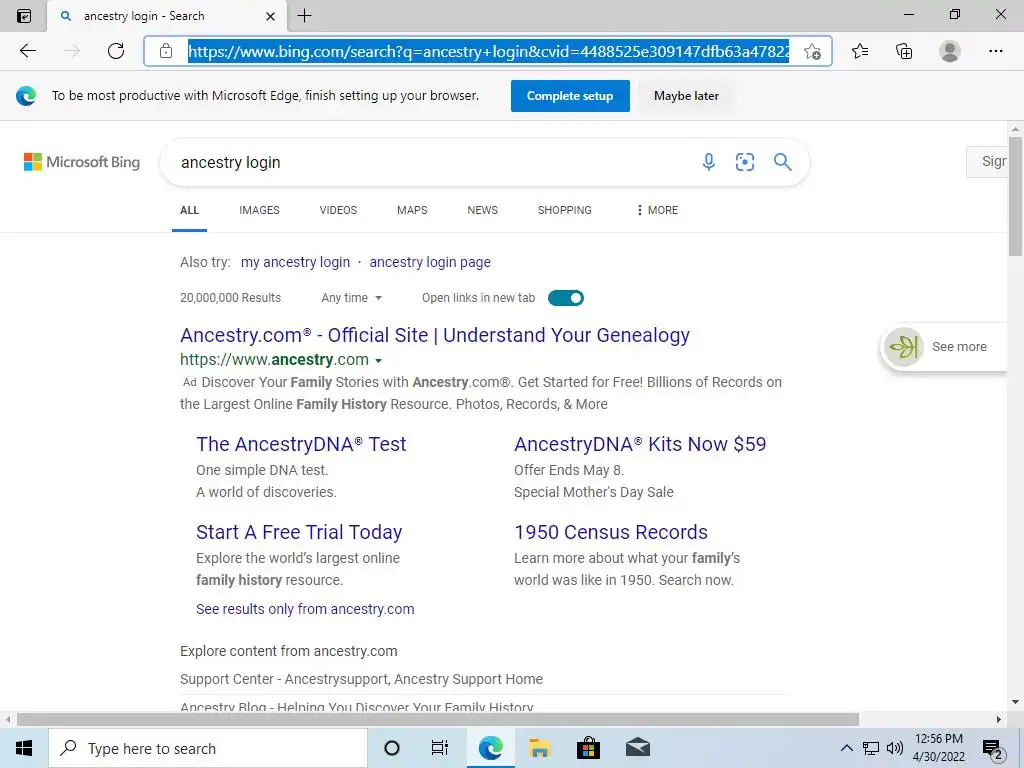Open Cortana circle icon on taskbar
The height and width of the screenshot is (768, 1024).
pos(392,748)
